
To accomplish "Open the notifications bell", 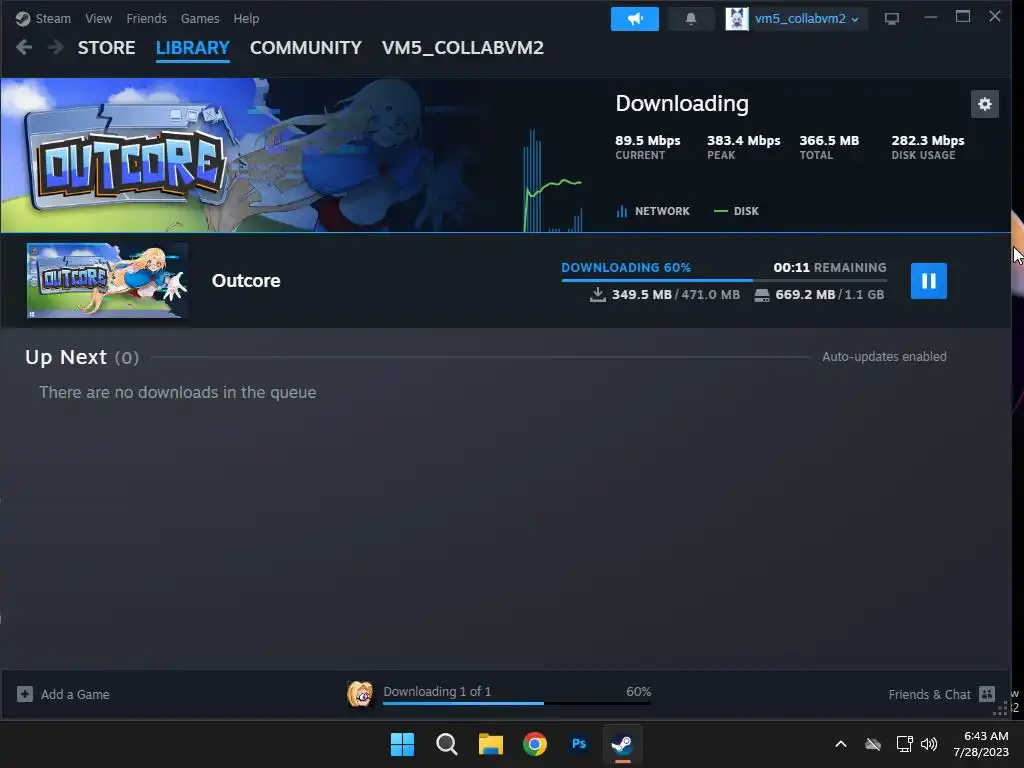I will pyautogui.click(x=690, y=19).
